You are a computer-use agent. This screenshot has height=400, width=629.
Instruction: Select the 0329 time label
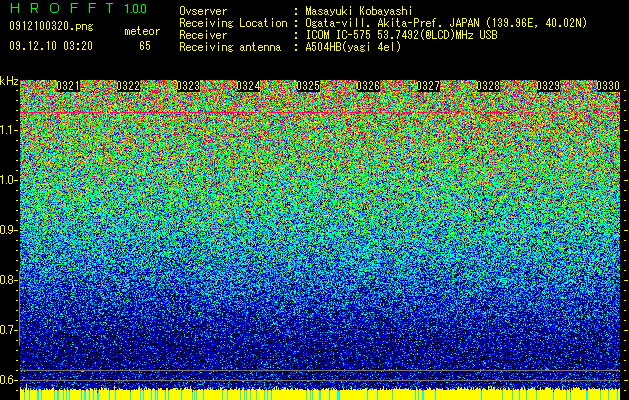pos(548,86)
